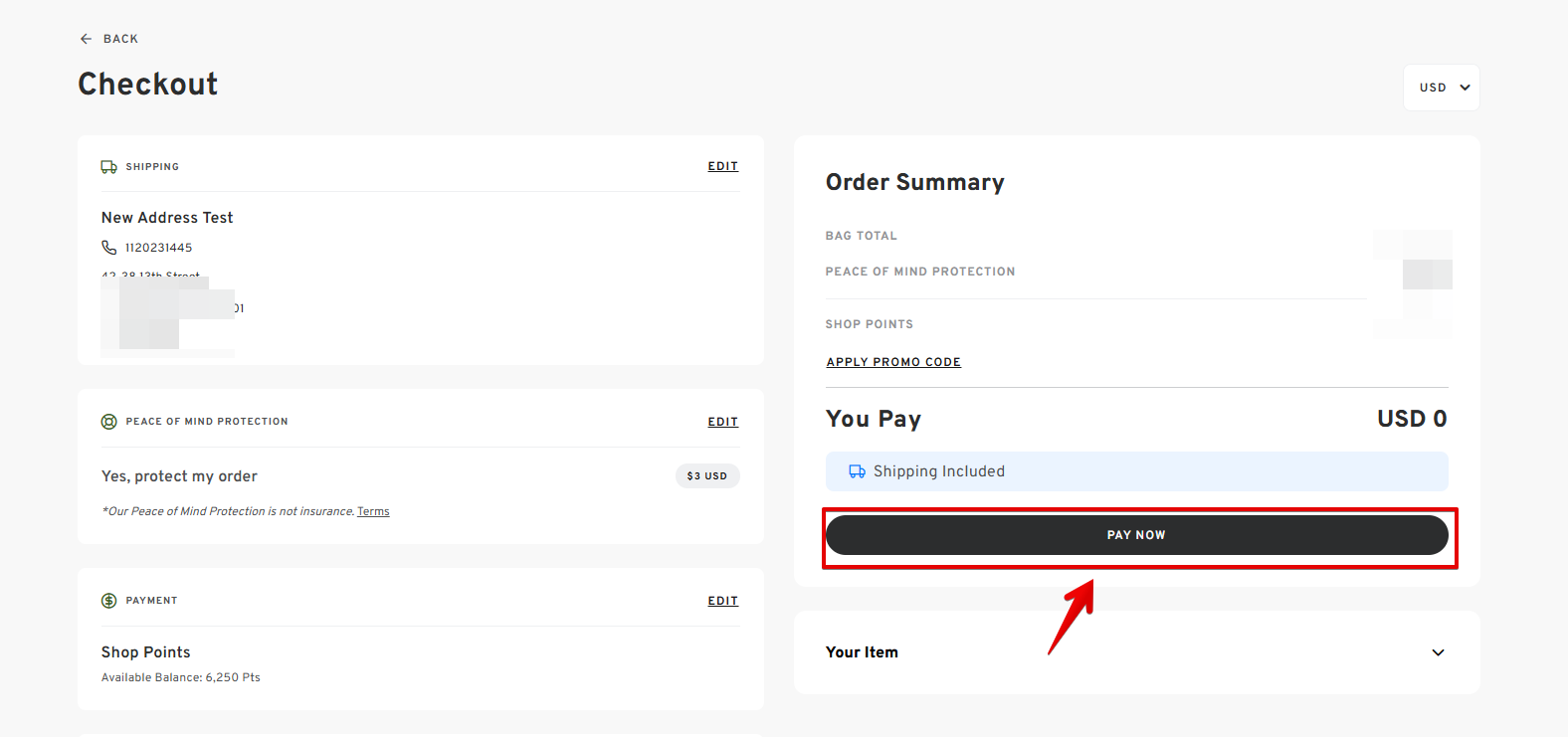Image resolution: width=1568 pixels, height=737 pixels.
Task: Click the lifebuoy icon for Peace of Mind Protection
Action: (109, 422)
